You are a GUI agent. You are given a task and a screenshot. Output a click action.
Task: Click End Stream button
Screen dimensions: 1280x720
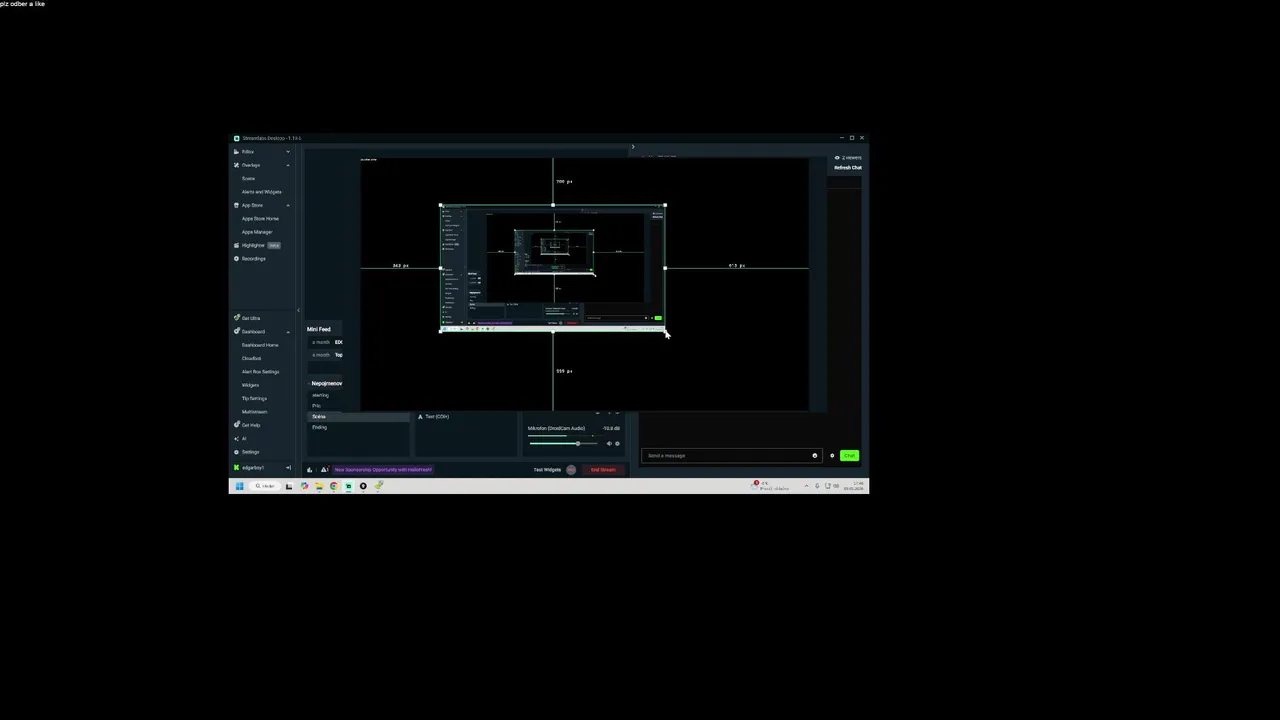pos(603,470)
